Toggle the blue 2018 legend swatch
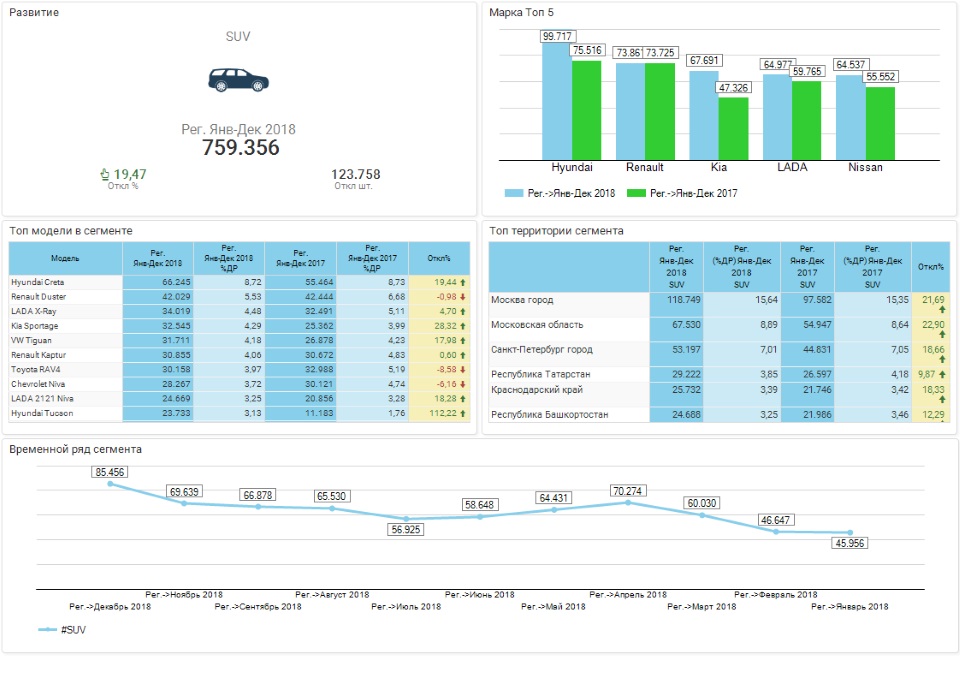The width and height of the screenshot is (960, 679). tap(514, 193)
